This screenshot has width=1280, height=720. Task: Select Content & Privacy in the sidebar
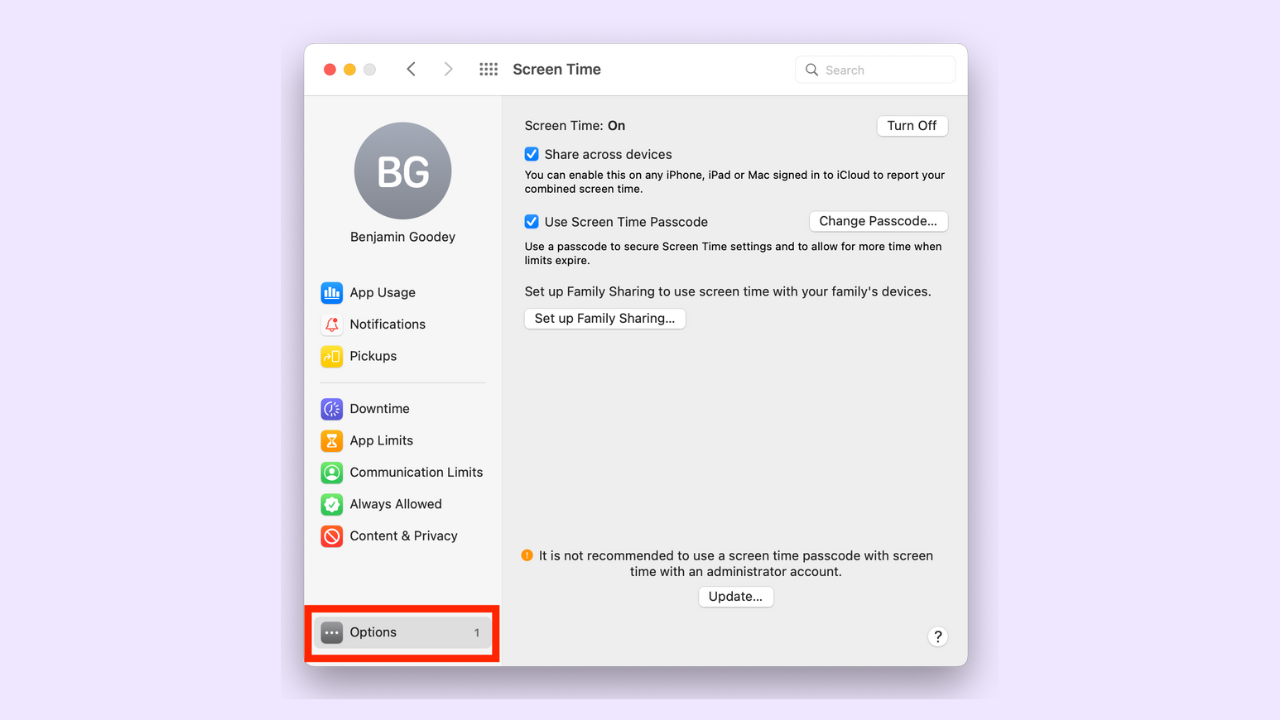[x=405, y=537]
